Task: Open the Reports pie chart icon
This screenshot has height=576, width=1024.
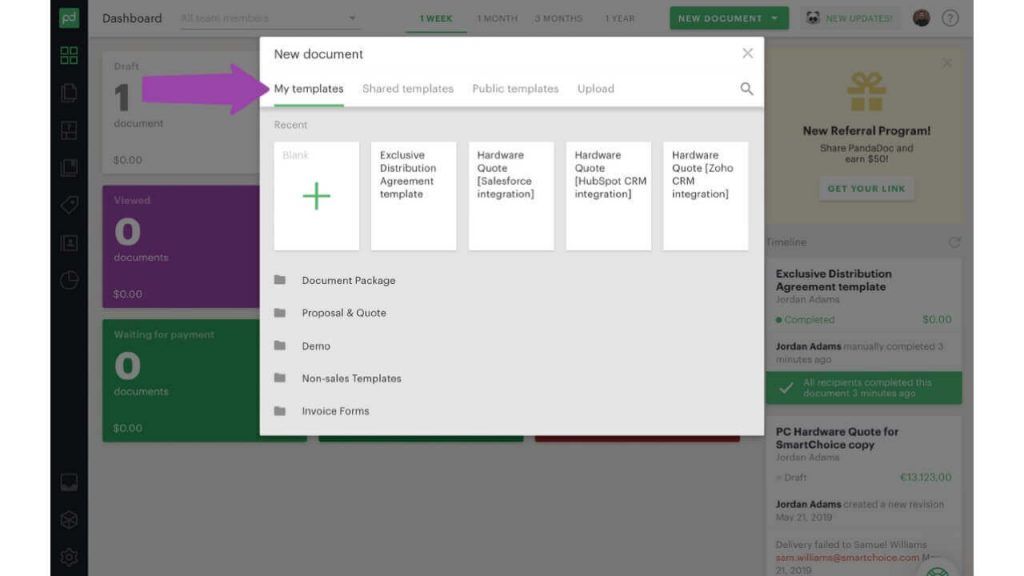Action: 69,280
